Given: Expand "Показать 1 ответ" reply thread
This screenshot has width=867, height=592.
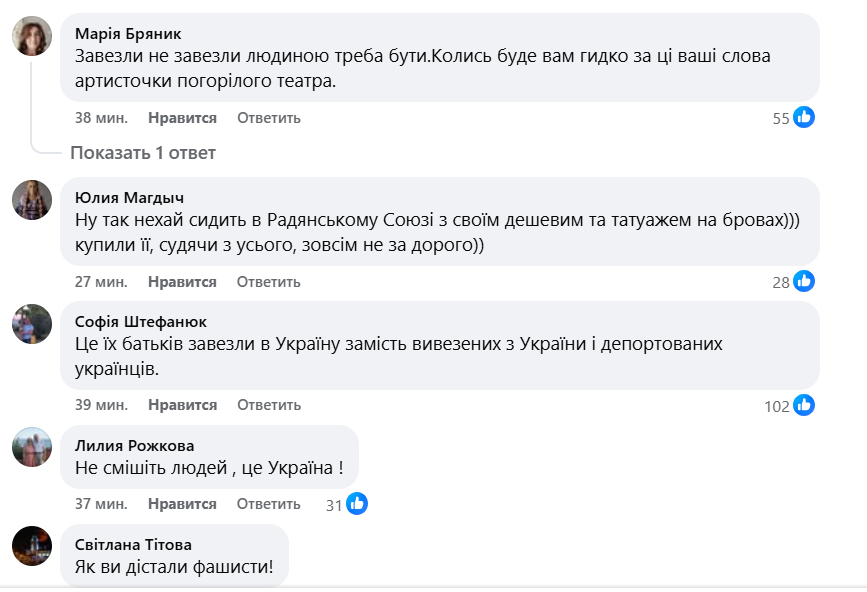Looking at the screenshot, I should (x=142, y=153).
